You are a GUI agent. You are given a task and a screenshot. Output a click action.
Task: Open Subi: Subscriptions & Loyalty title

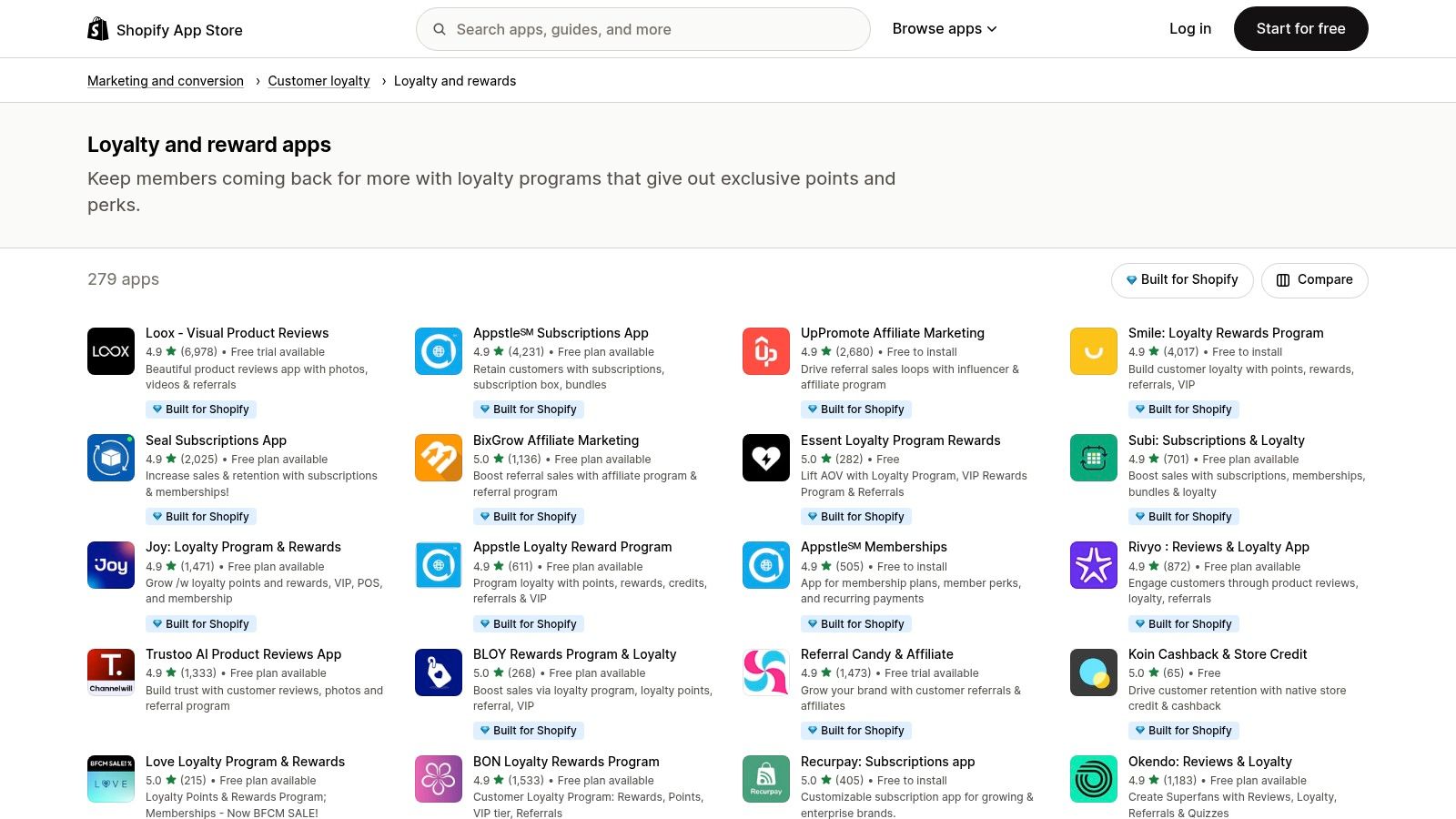(1217, 440)
